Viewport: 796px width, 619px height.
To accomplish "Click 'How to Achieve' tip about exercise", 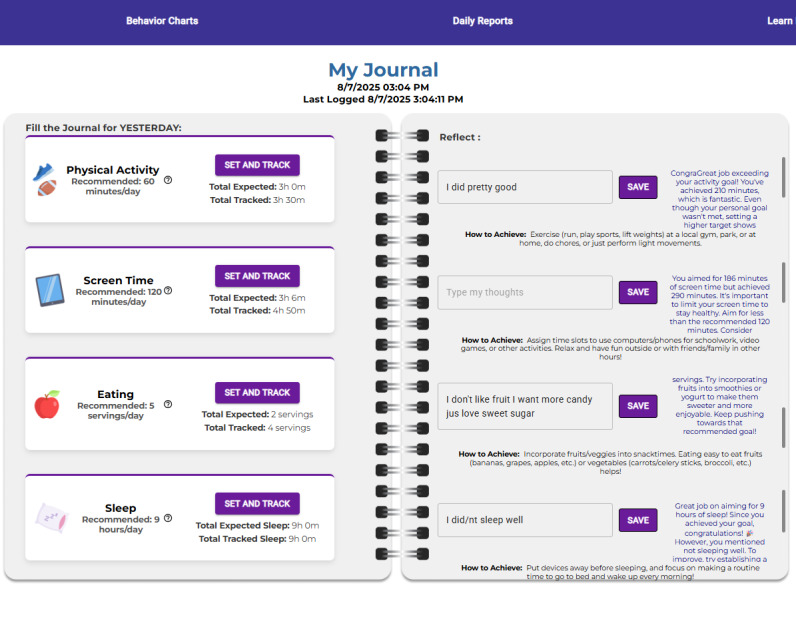I will (x=610, y=239).
